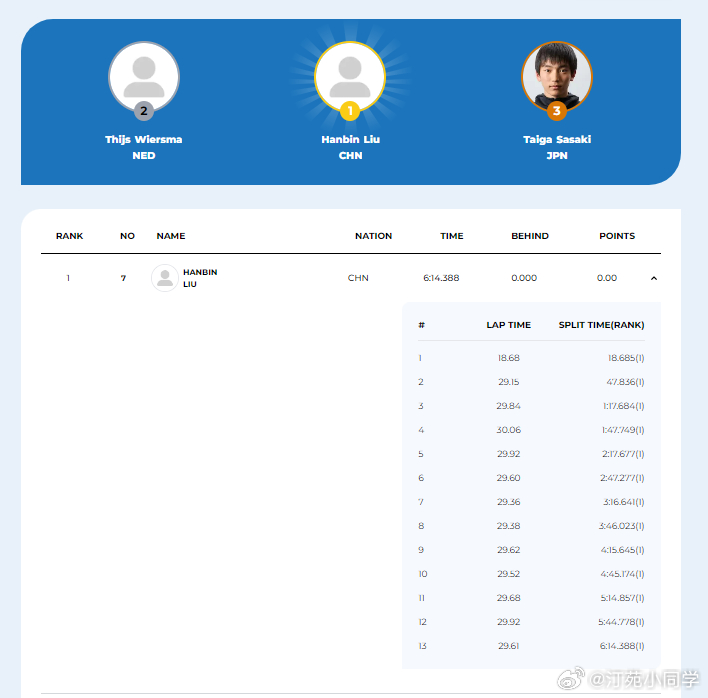Select lap time 18.68
The image size is (708, 698).
[508, 358]
